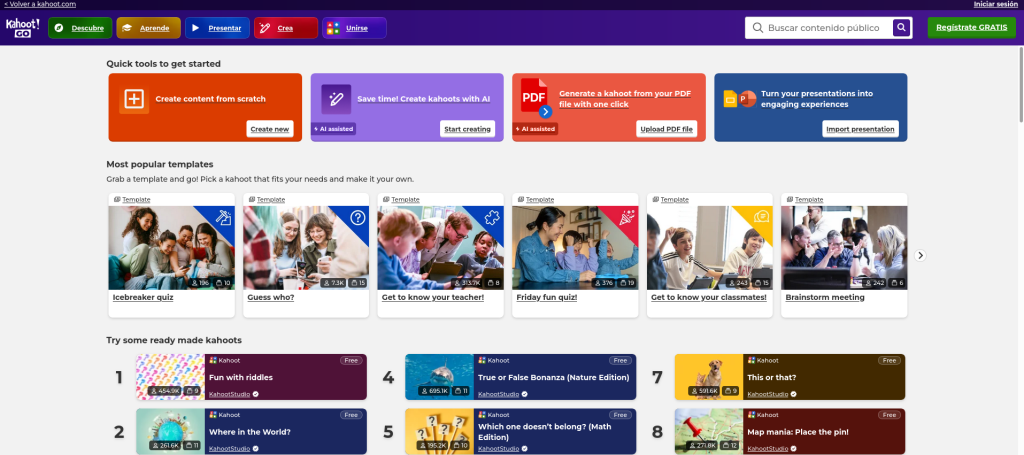Screen dimensions: 1024x455
Task: Go back via Volver a kahoot.com link
Action: click(40, 4)
